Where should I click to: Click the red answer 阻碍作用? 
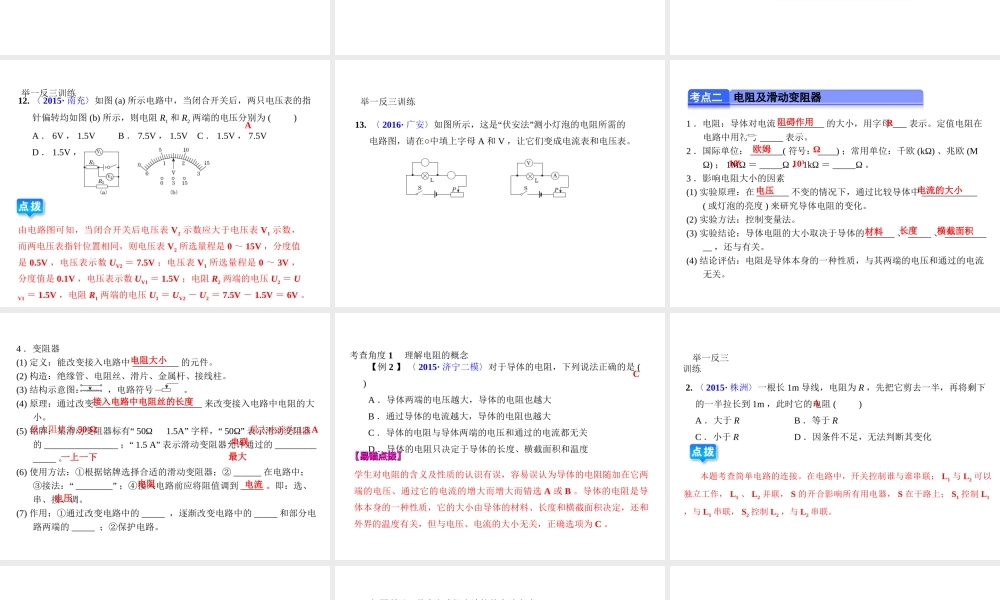pyautogui.click(x=796, y=122)
